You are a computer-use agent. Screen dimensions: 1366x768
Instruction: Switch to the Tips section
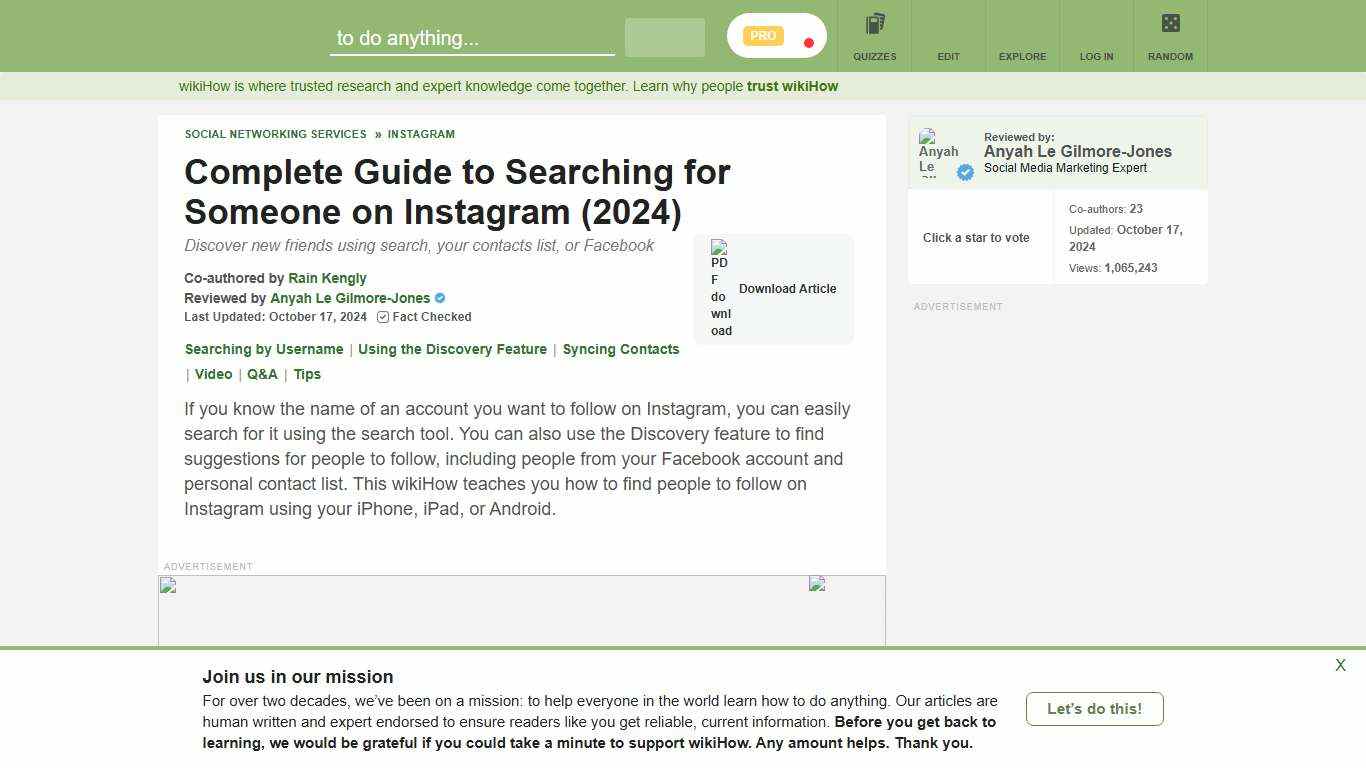coord(307,374)
